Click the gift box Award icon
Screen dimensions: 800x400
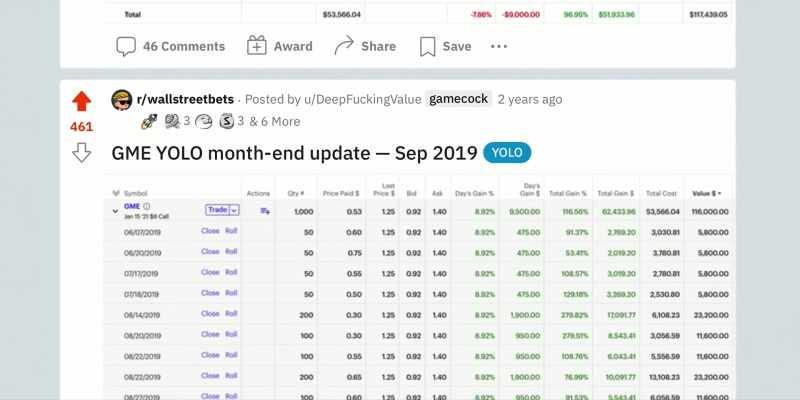(257, 46)
